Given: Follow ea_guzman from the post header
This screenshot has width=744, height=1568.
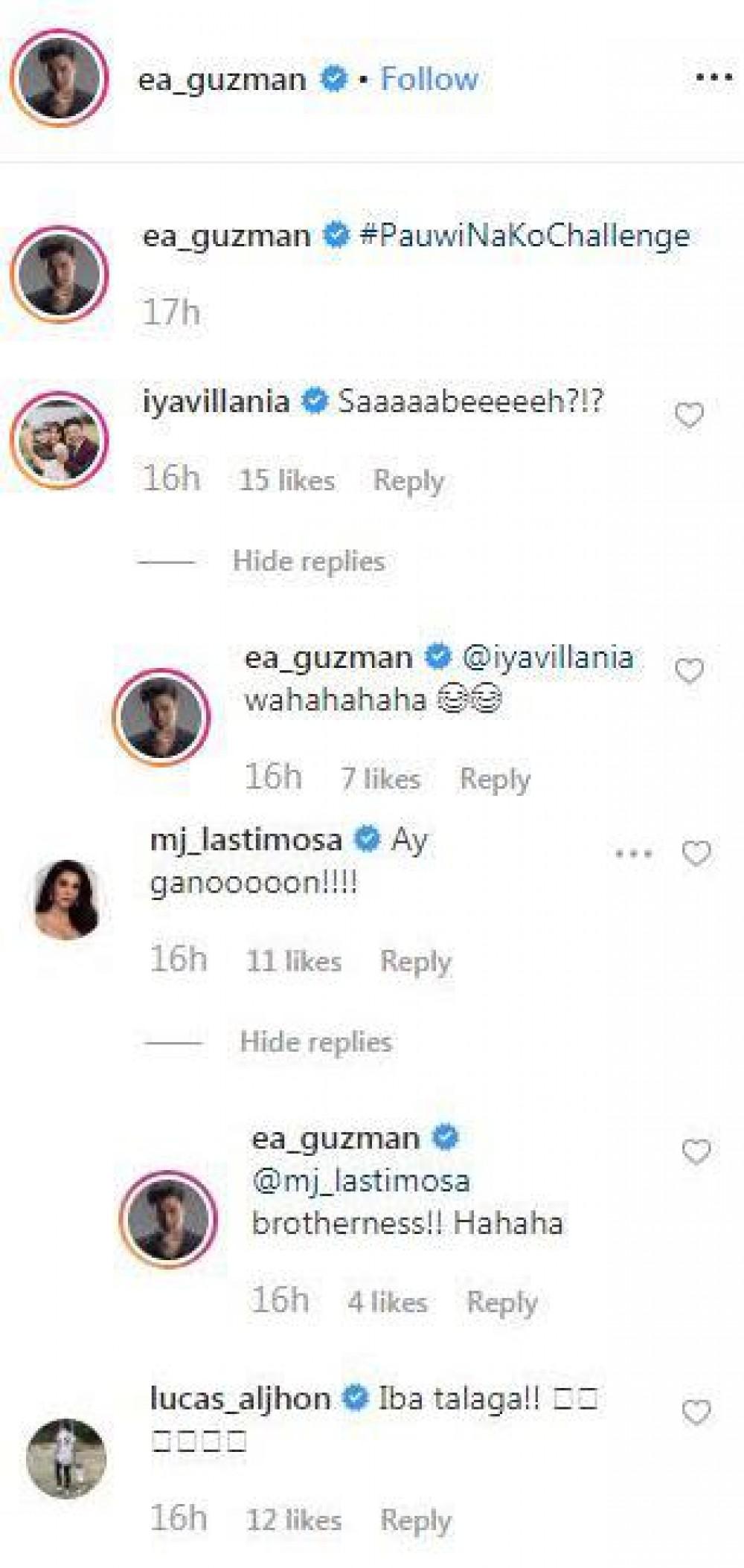Looking at the screenshot, I should [429, 79].
